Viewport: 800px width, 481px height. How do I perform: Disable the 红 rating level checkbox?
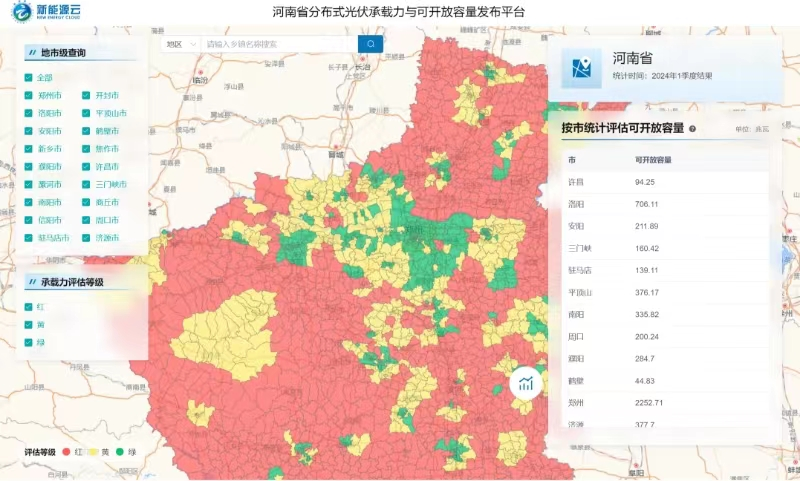[28, 307]
